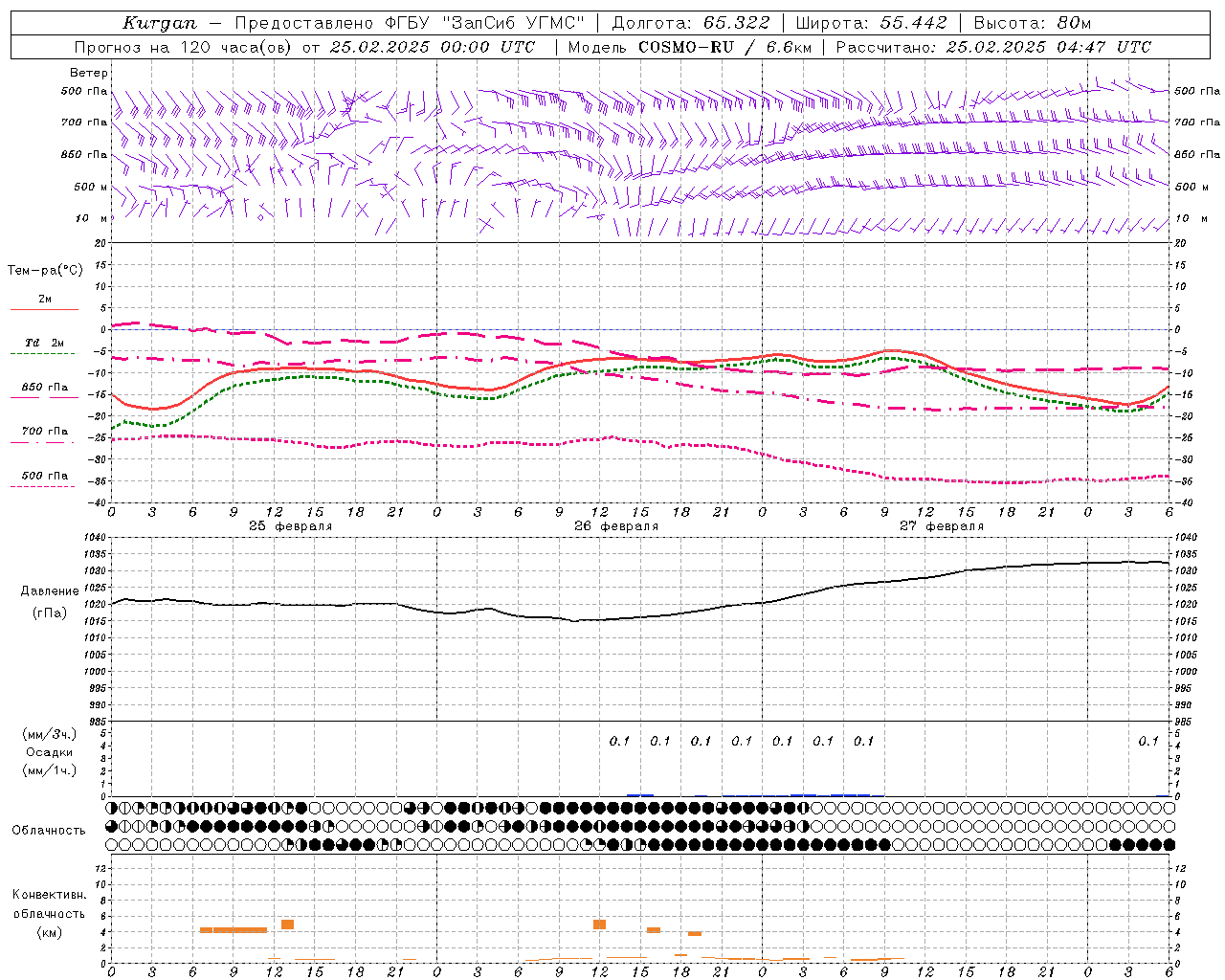Image resolution: width=1225 pixels, height=980 pixels.
Task: Click the 500 гПа temperature legend entry
Action: pyautogui.click(x=45, y=476)
